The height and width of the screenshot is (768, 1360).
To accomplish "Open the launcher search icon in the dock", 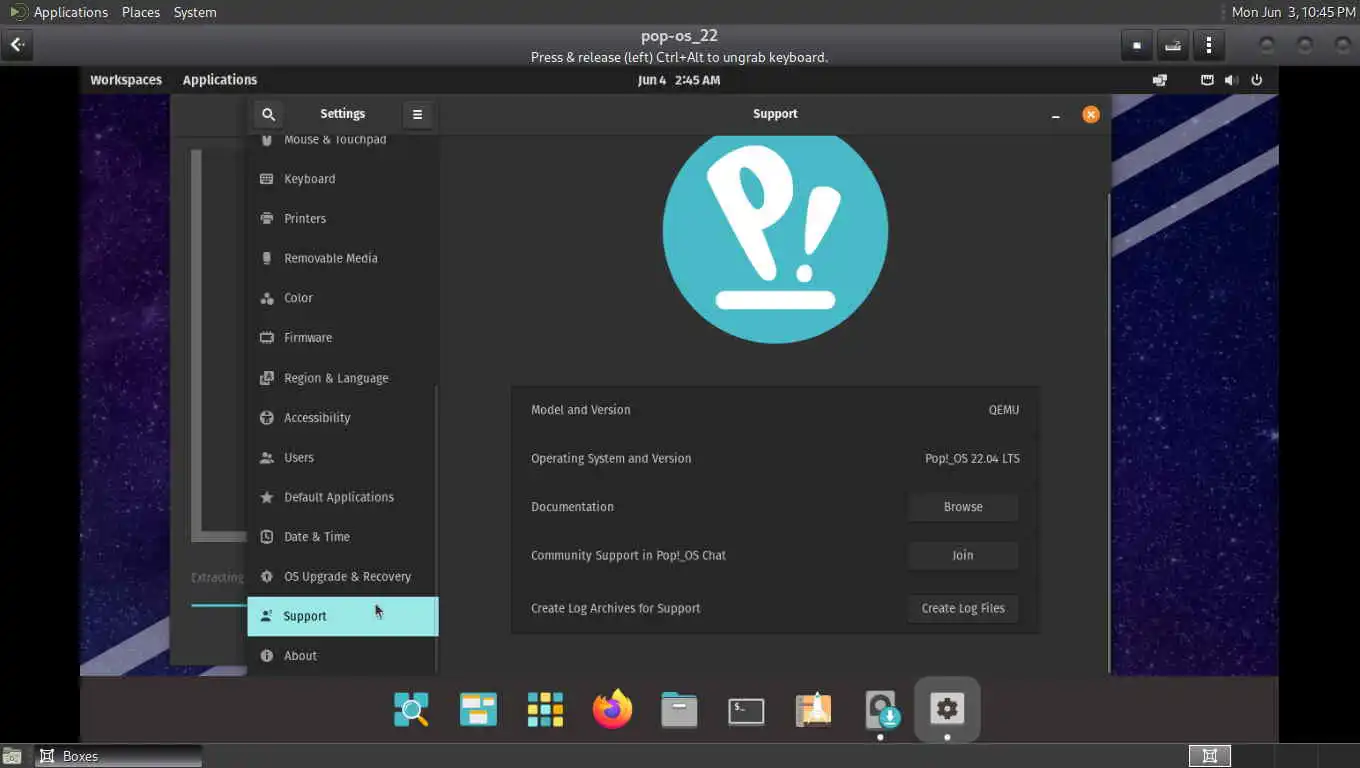I will pyautogui.click(x=411, y=709).
